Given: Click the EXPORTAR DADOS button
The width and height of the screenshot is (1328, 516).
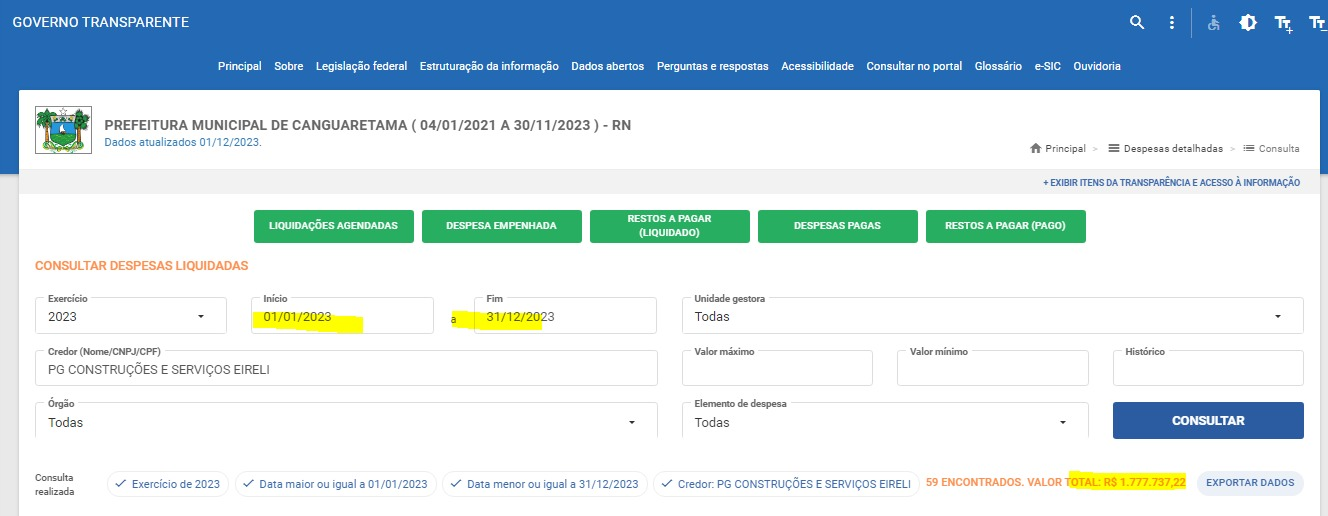Looking at the screenshot, I should (x=1250, y=483).
